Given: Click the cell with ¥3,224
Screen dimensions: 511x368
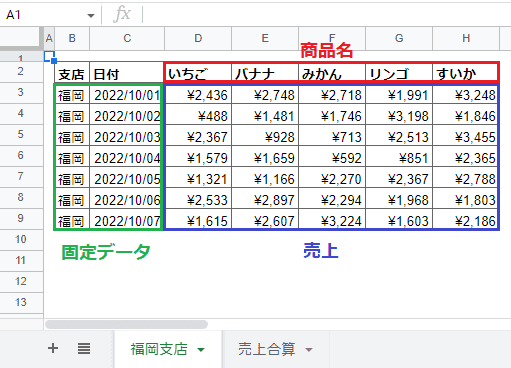Looking at the screenshot, I should (x=332, y=220).
